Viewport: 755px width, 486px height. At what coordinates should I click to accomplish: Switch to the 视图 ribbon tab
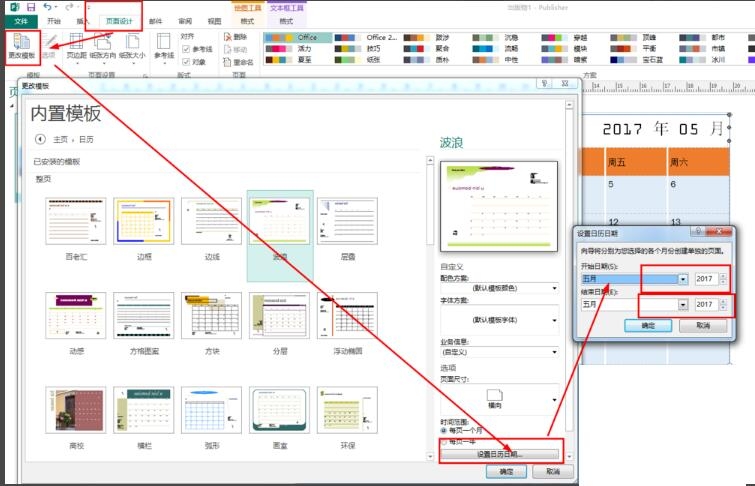click(214, 21)
